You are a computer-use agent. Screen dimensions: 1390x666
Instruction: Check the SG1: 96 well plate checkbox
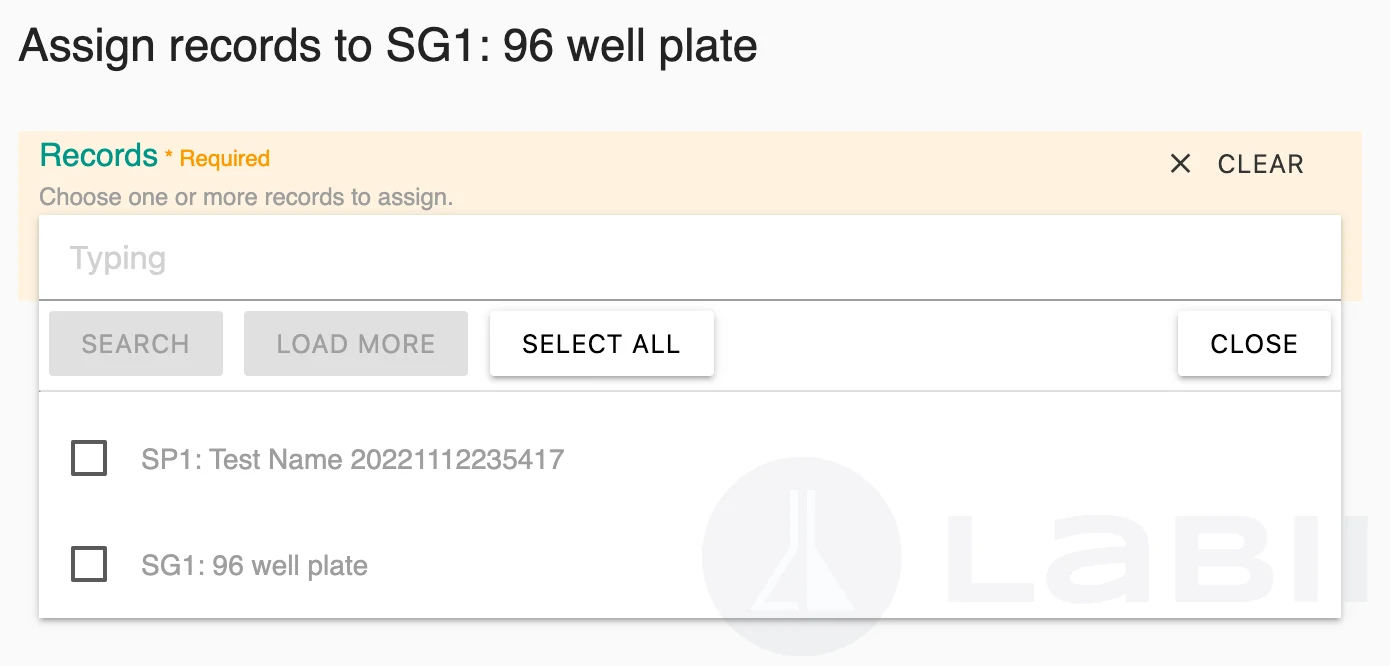pos(89,564)
